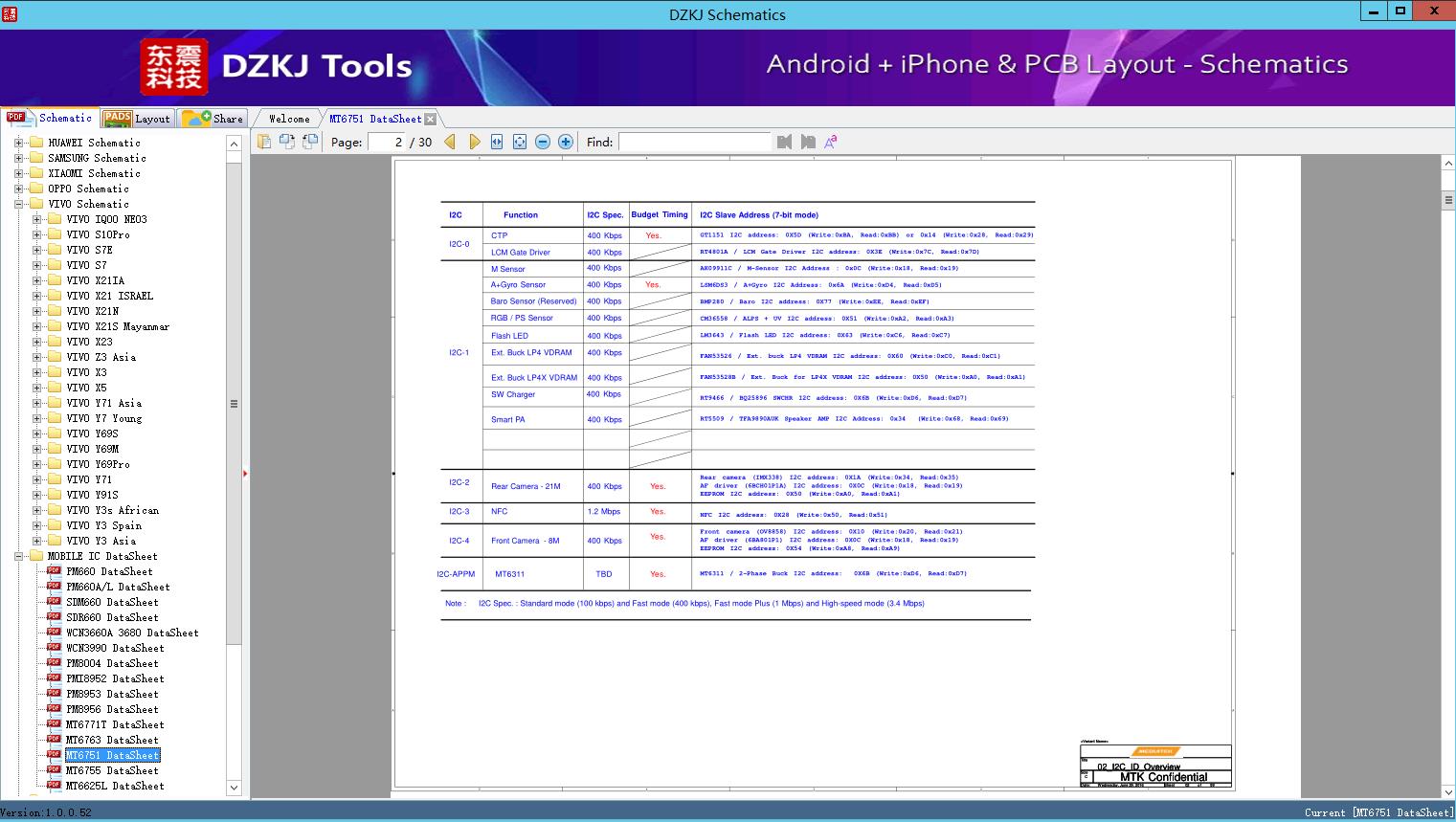Expand the SAMSUNG Schematic tree node

(18, 158)
